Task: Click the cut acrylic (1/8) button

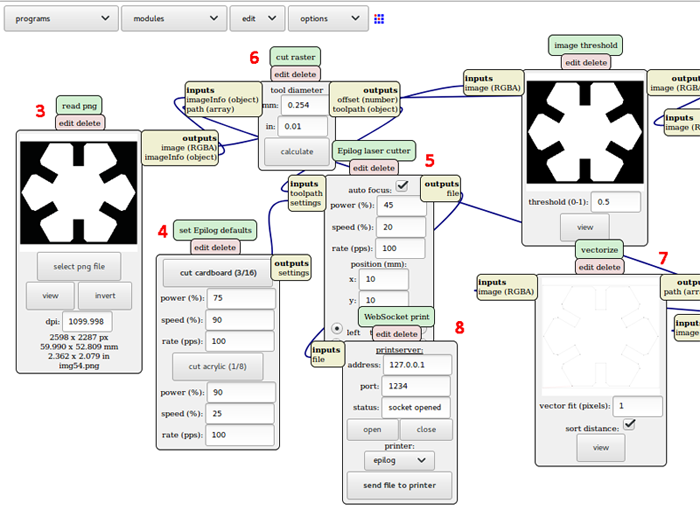Action: point(217,367)
